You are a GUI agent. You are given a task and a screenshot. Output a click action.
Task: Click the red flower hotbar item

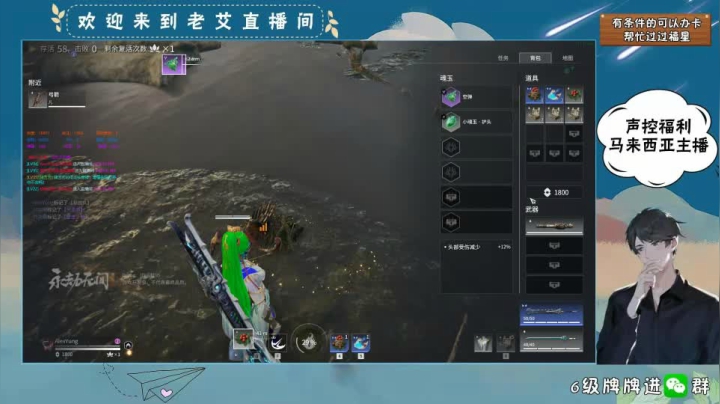point(243,339)
